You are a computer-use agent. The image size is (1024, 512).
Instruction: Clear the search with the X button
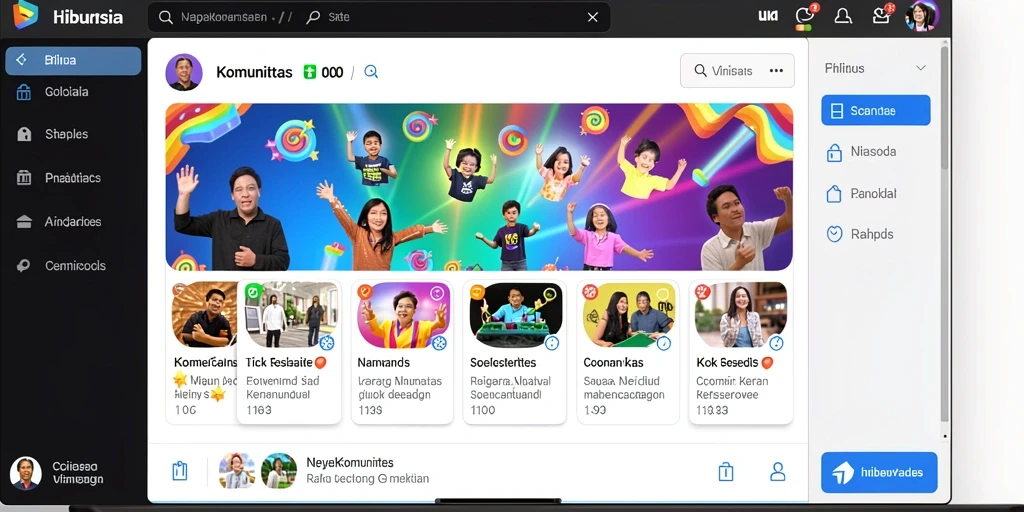coord(592,18)
